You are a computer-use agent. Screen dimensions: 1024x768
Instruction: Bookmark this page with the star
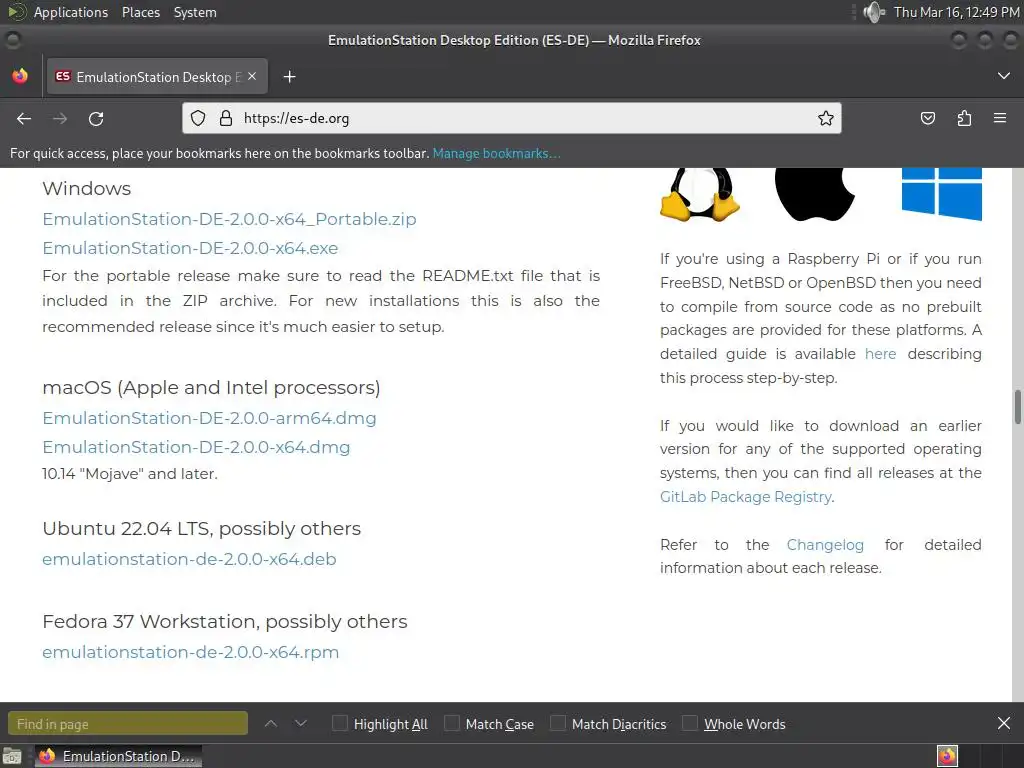(825, 118)
